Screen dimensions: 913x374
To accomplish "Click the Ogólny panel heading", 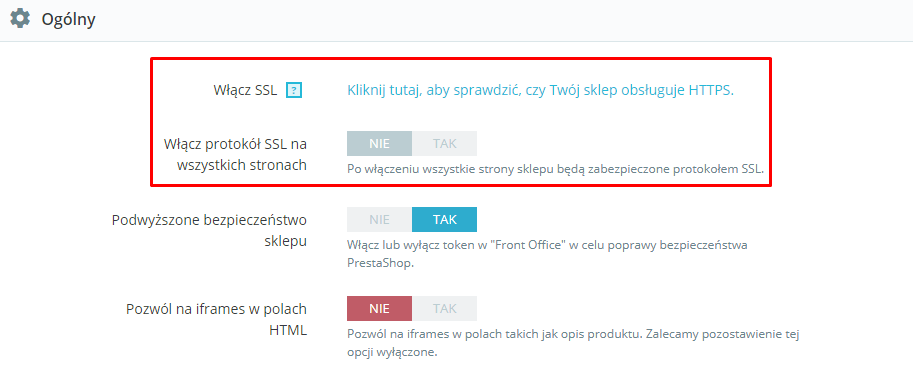I will coord(68,19).
